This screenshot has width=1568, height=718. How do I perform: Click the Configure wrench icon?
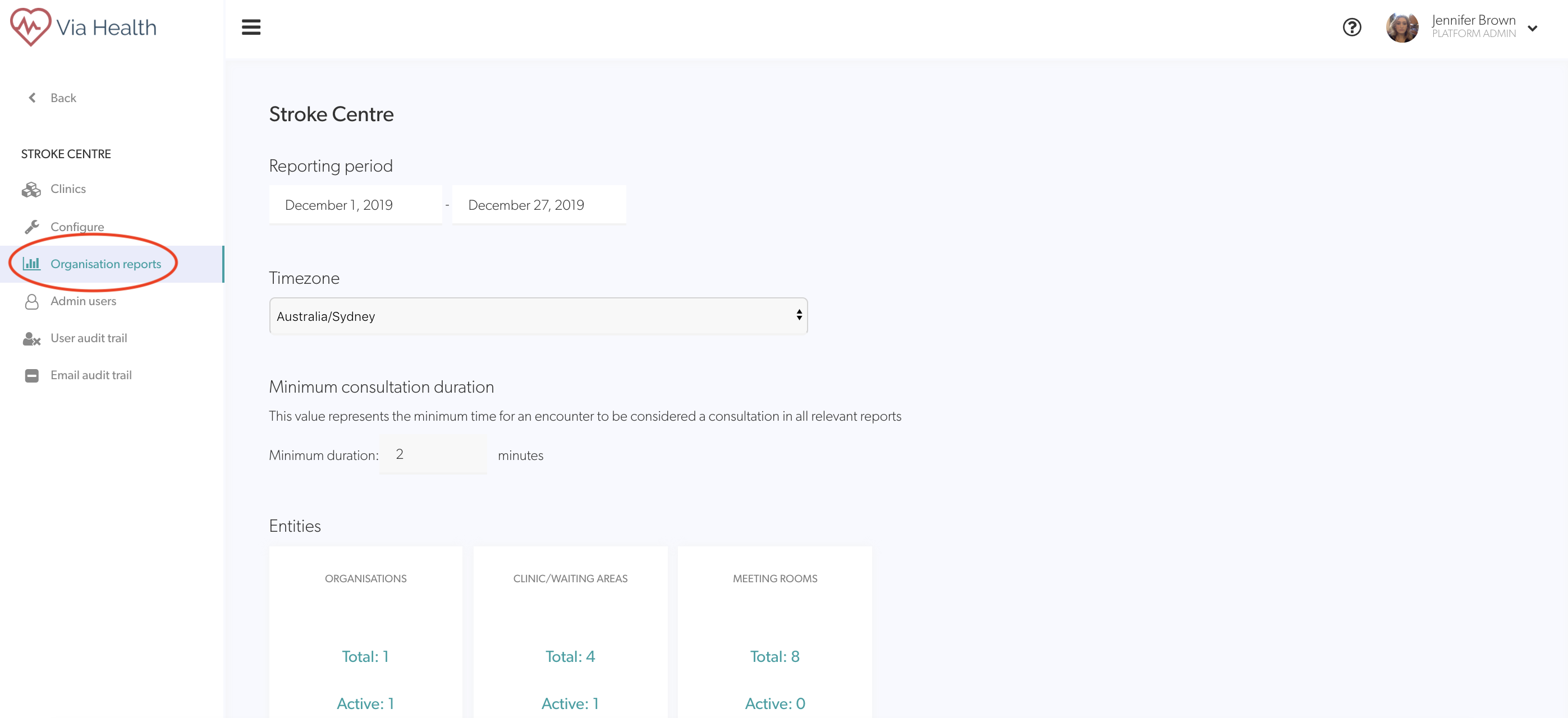point(31,227)
